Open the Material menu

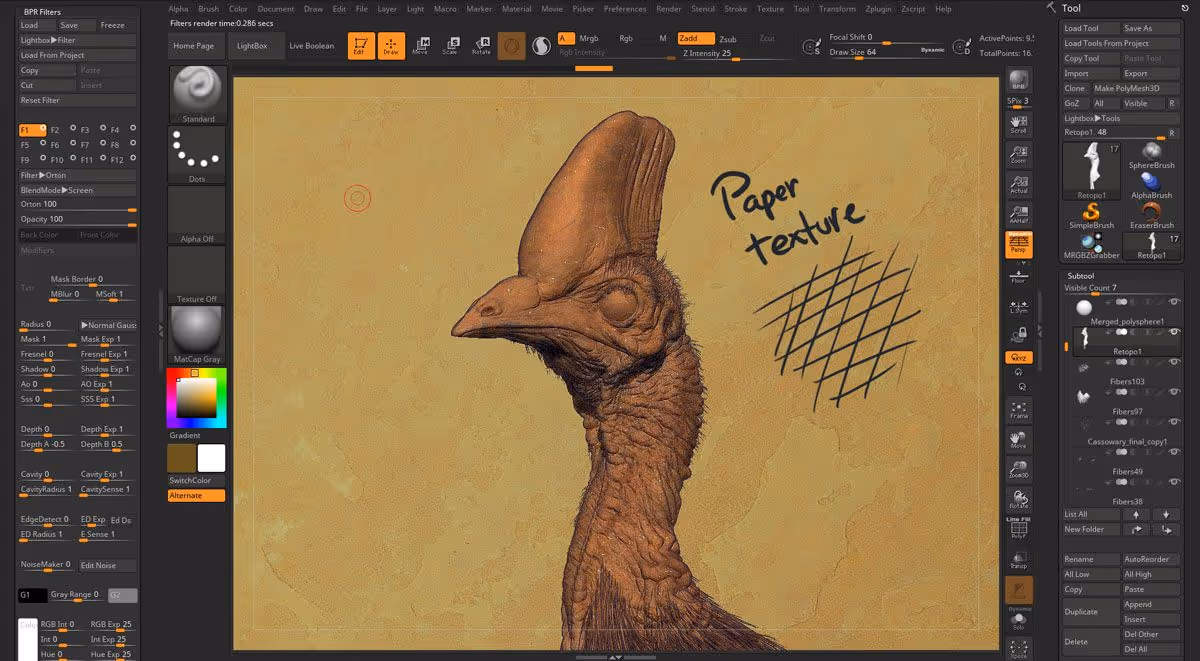pyautogui.click(x=516, y=9)
